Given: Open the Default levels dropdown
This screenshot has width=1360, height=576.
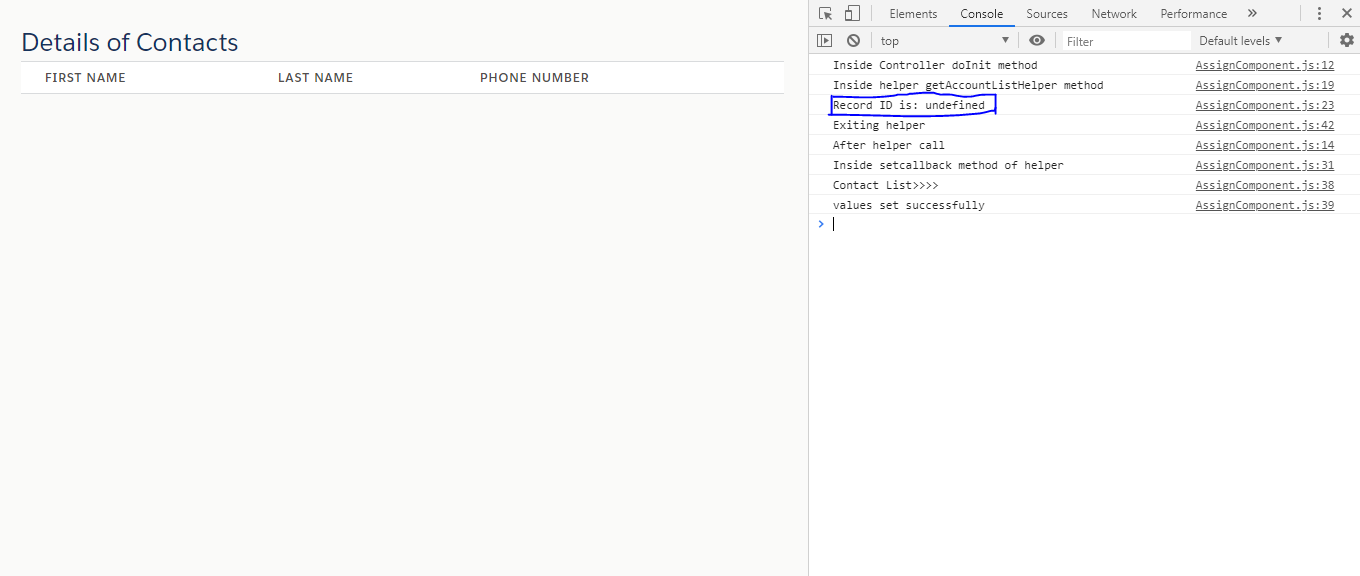Looking at the screenshot, I should click(1240, 41).
